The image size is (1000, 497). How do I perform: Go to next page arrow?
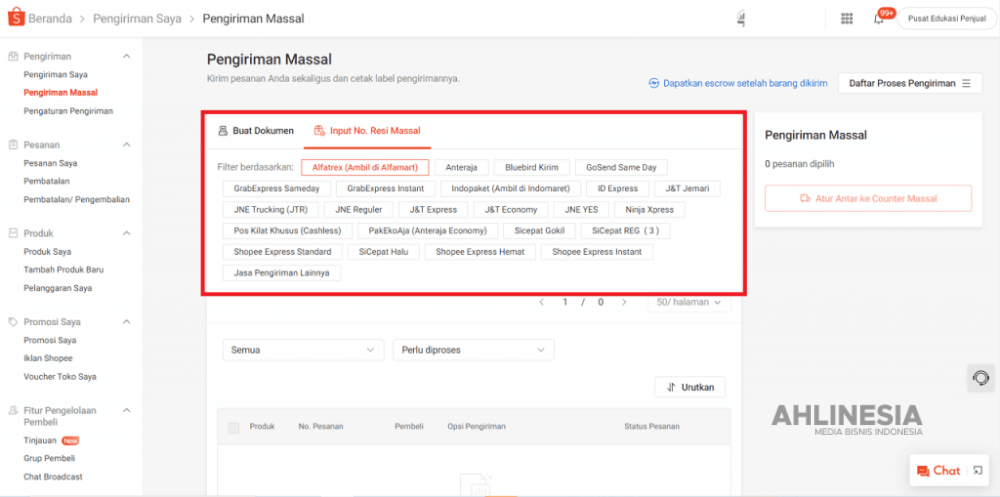click(x=624, y=302)
